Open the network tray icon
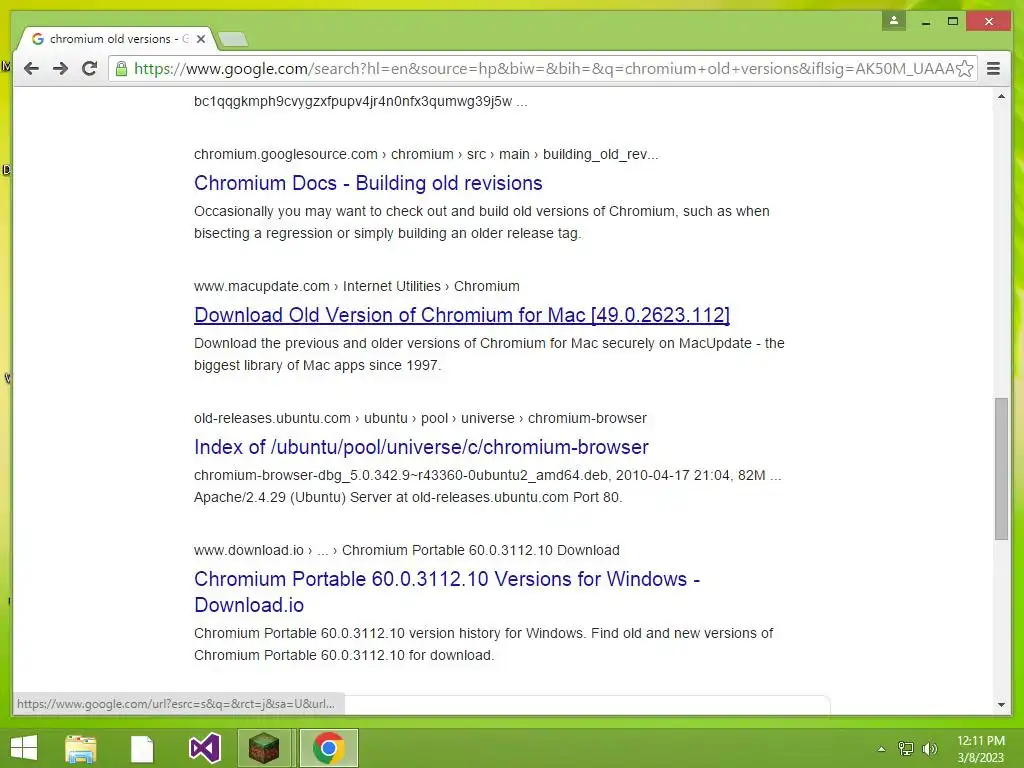The image size is (1024, 768). click(906, 748)
